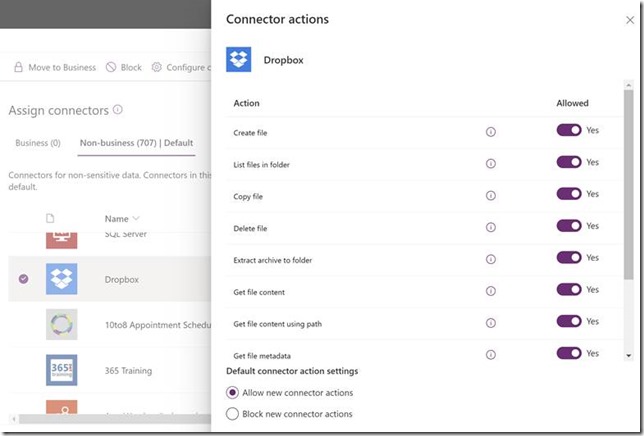Screen dimensions: 644x436
Task: Show info for Copy file action
Action: coord(490,195)
